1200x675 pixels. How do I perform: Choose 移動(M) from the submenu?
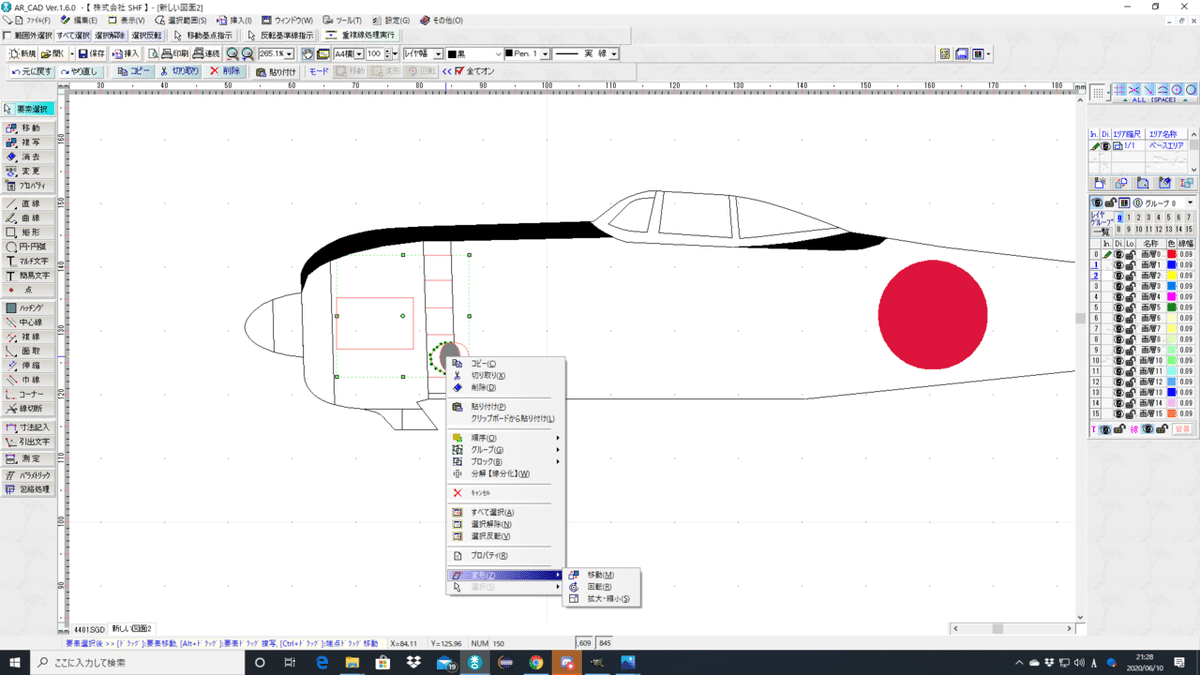point(601,575)
